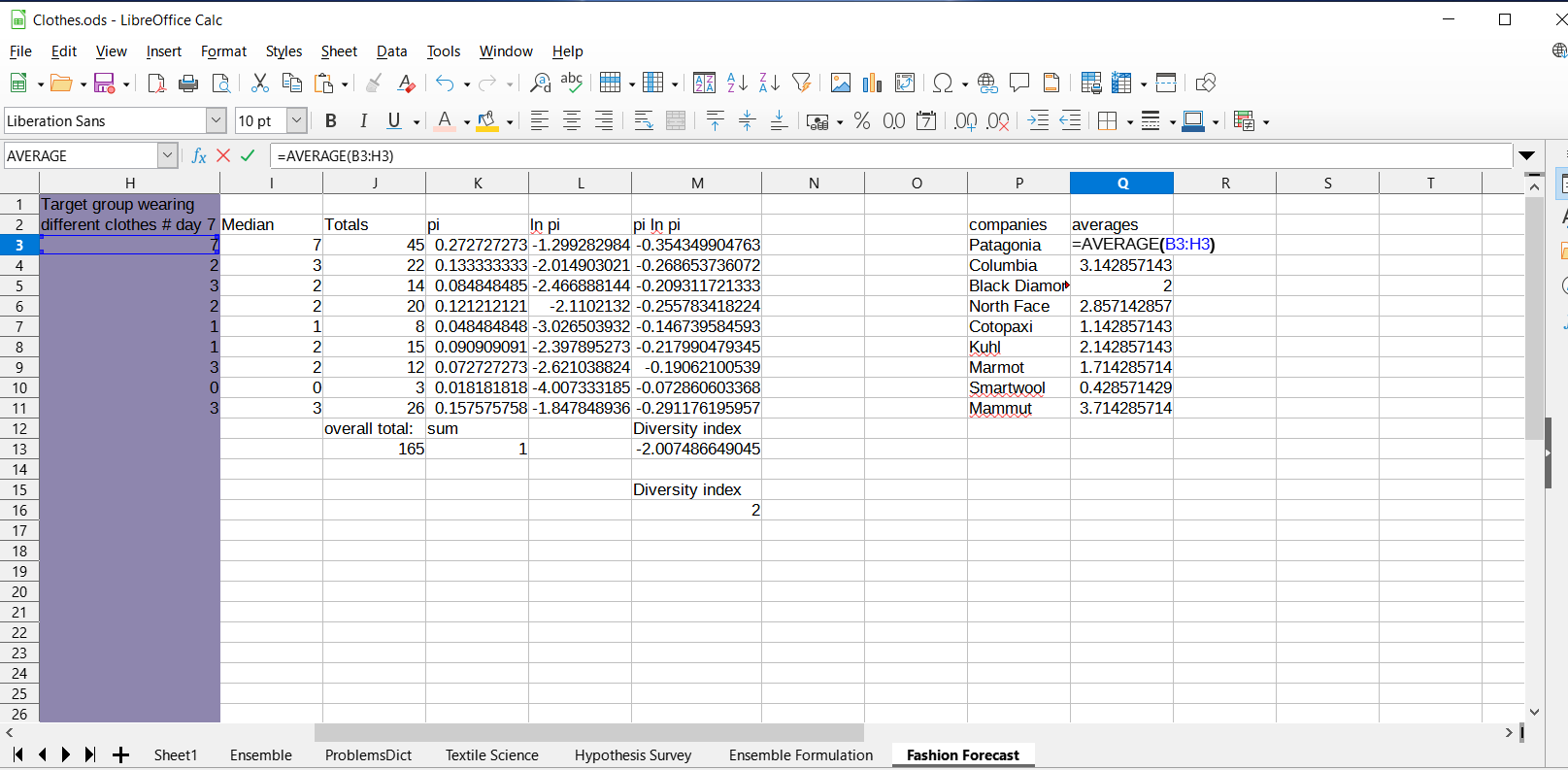
Task: Insert an image
Action: pos(841,84)
